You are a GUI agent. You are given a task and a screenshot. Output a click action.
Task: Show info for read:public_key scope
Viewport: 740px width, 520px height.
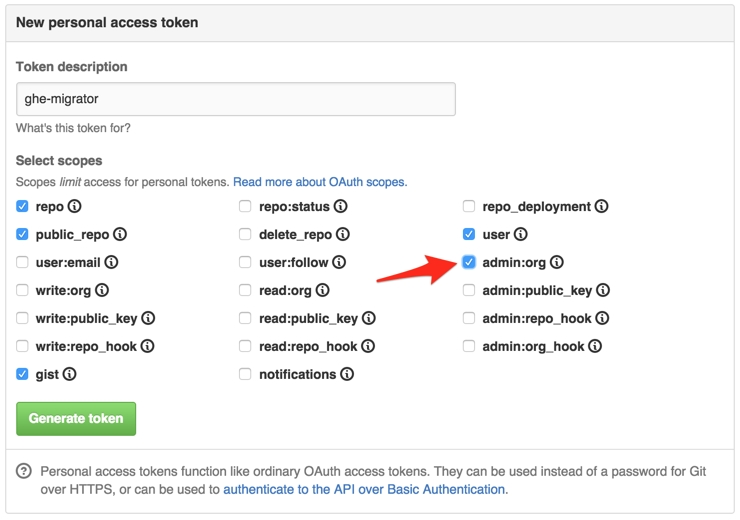[369, 319]
